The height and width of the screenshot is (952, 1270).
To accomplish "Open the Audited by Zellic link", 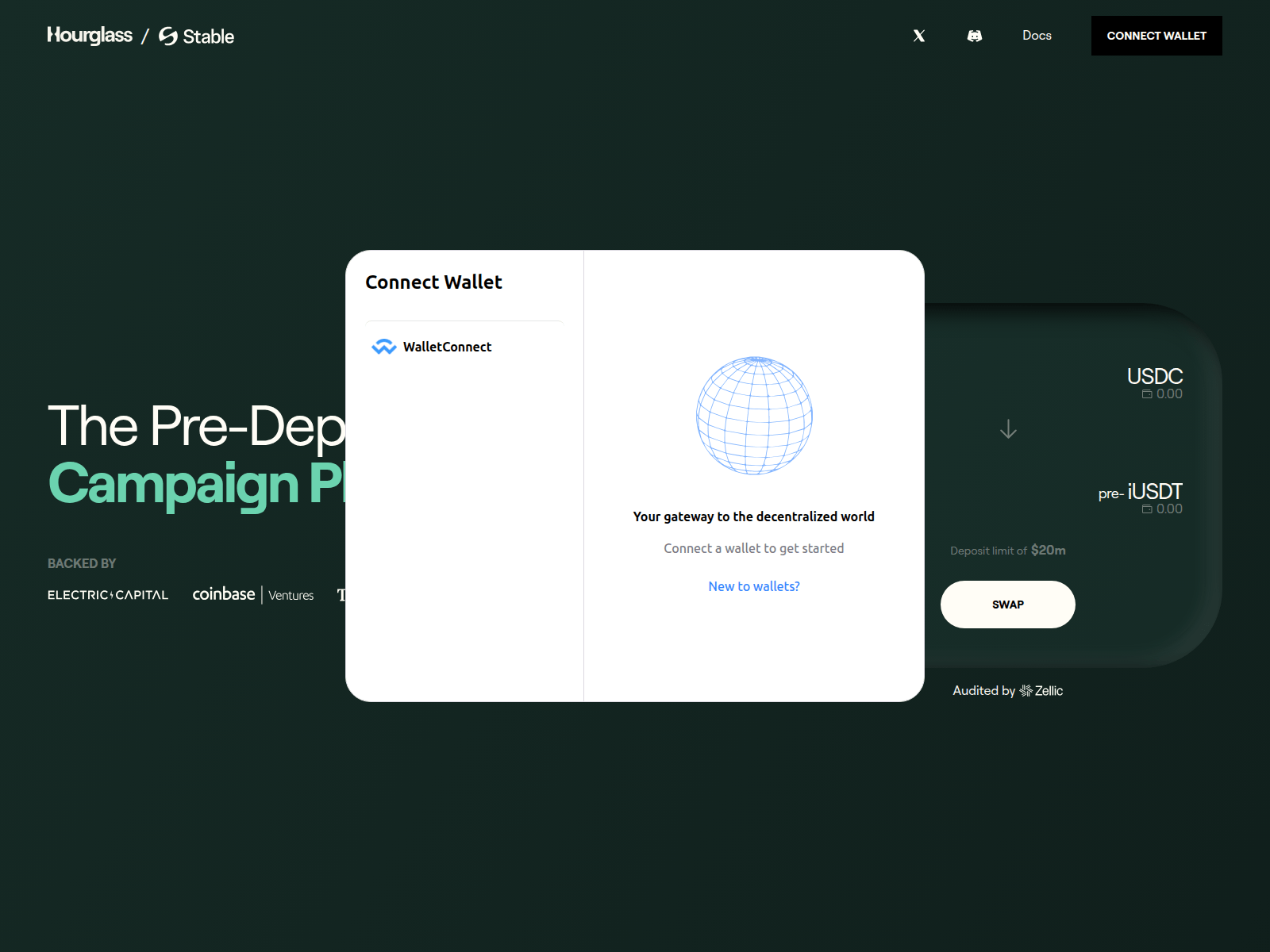I will 1008,691.
